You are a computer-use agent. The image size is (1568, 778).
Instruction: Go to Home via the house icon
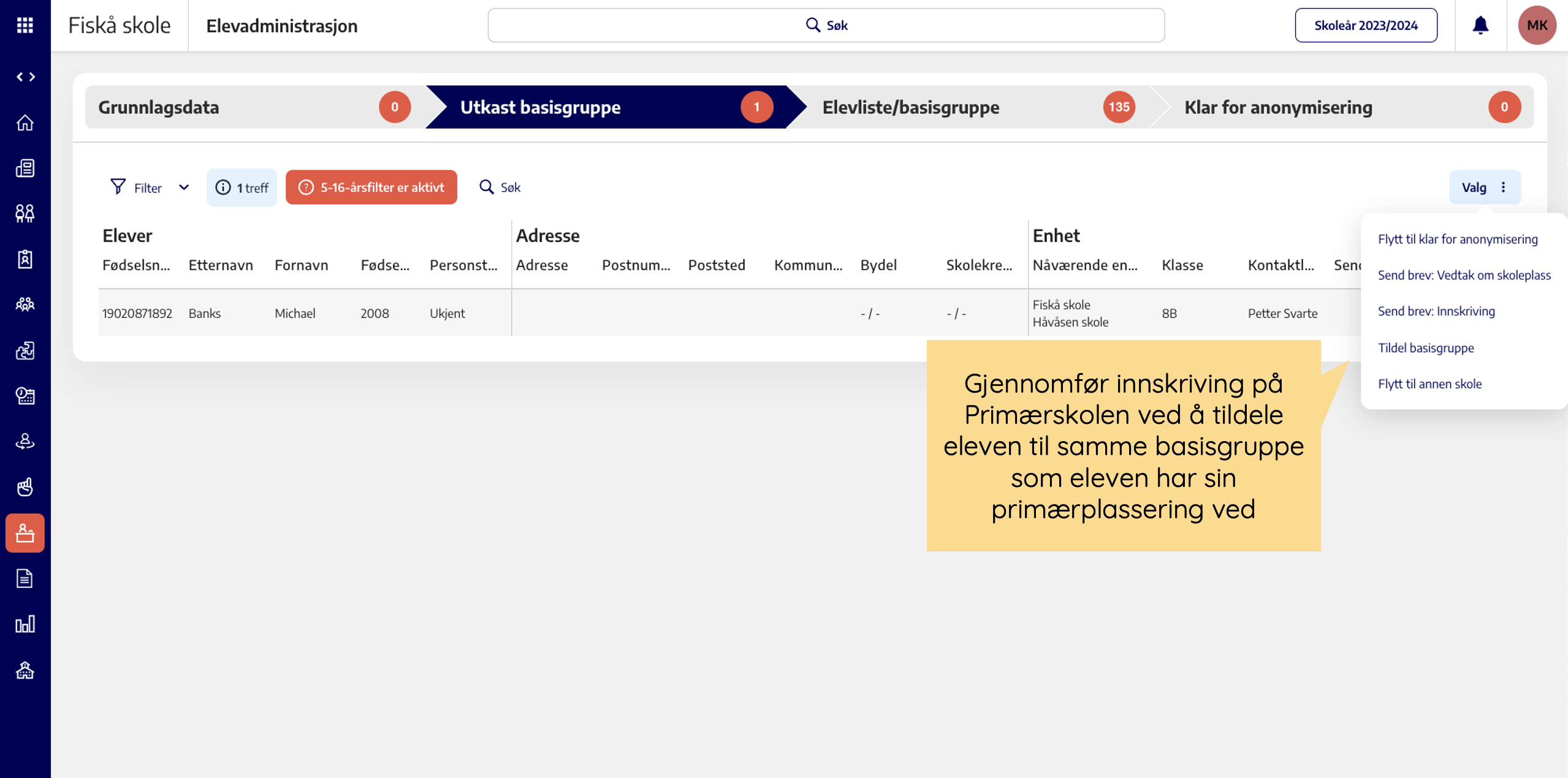(25, 123)
